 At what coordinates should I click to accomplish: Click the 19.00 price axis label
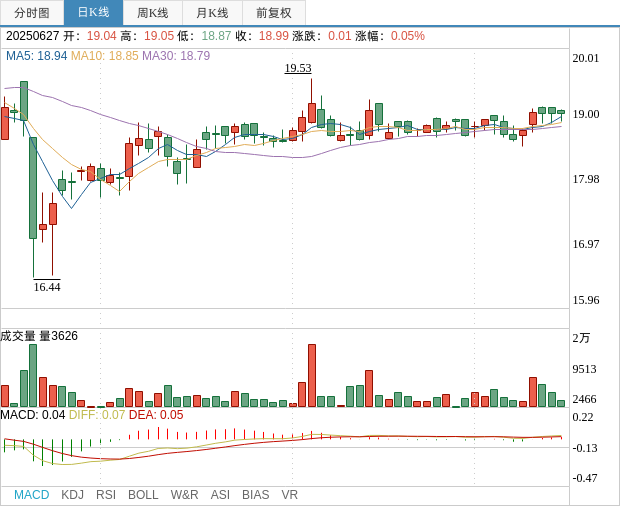point(586,114)
